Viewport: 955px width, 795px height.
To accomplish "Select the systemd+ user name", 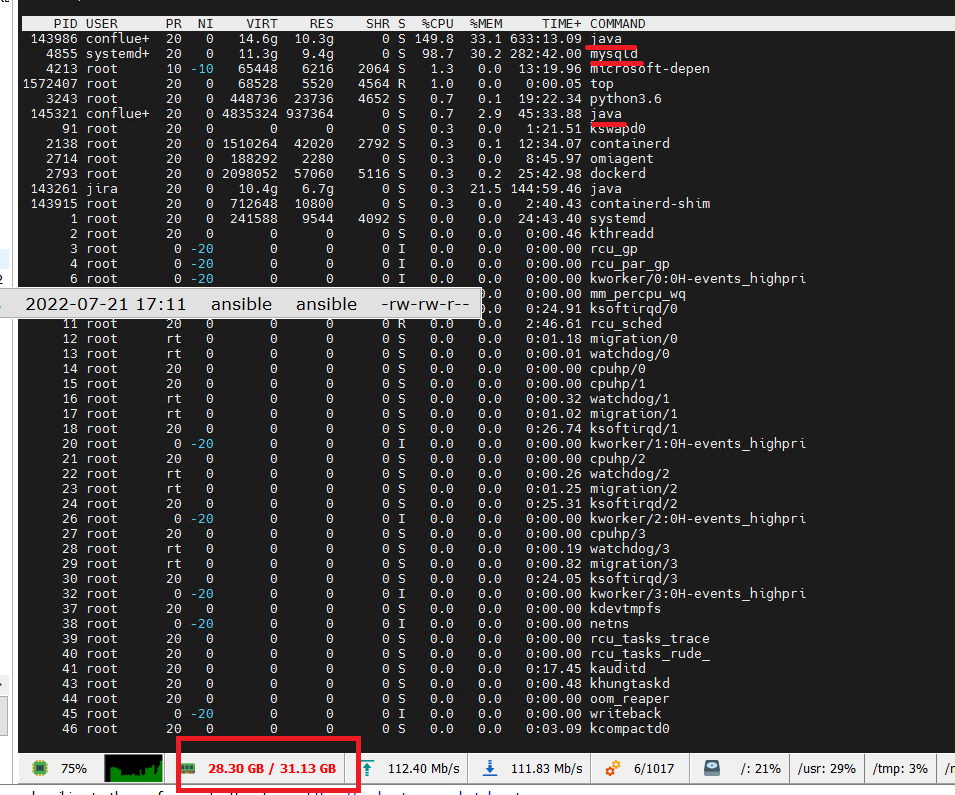I will 118,54.
